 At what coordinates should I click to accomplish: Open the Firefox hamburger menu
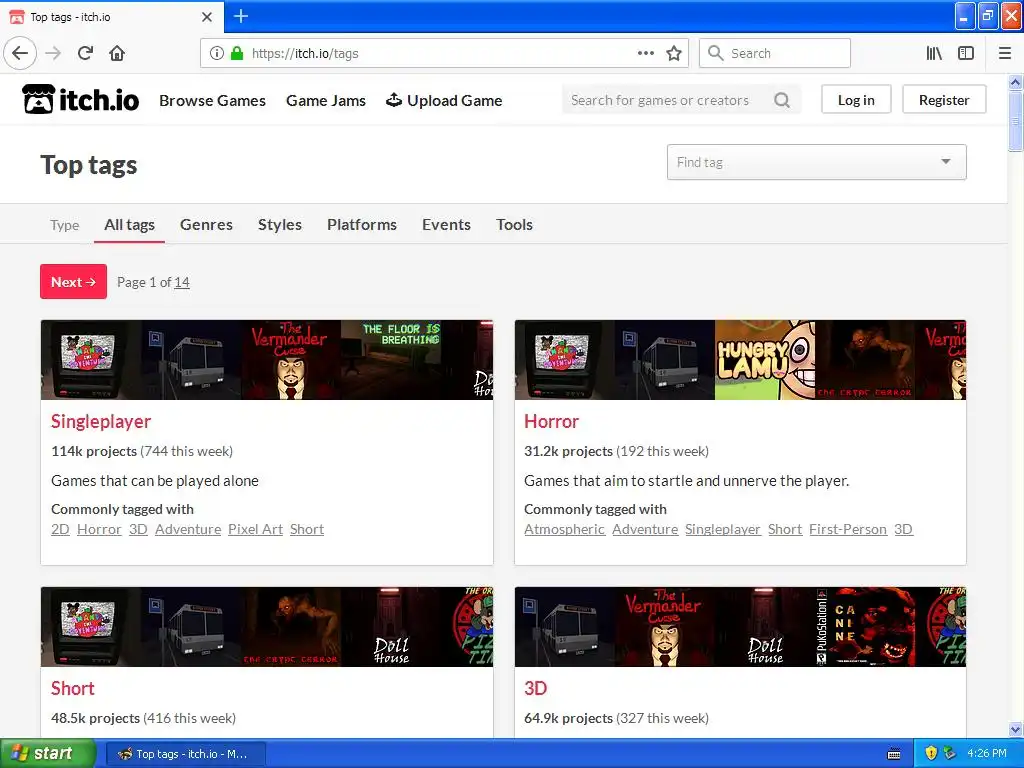[1004, 53]
